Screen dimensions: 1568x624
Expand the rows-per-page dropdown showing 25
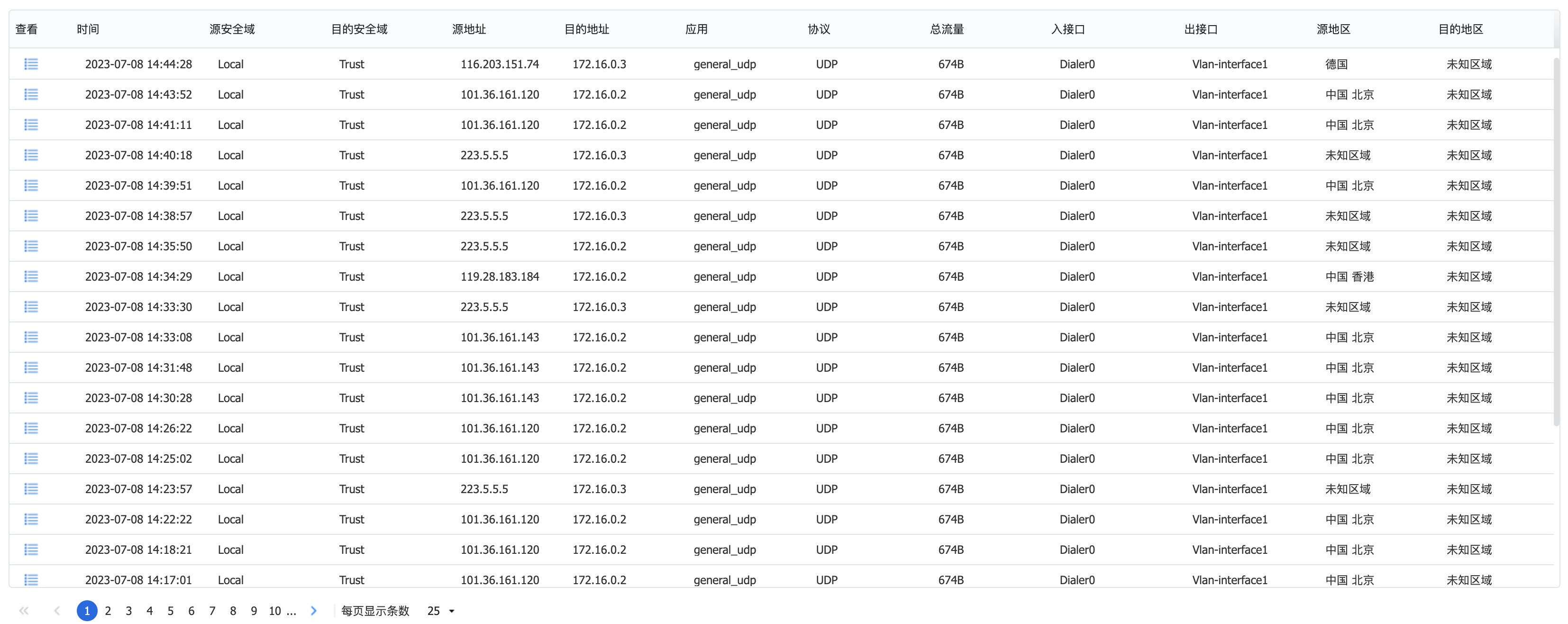pyautogui.click(x=441, y=611)
